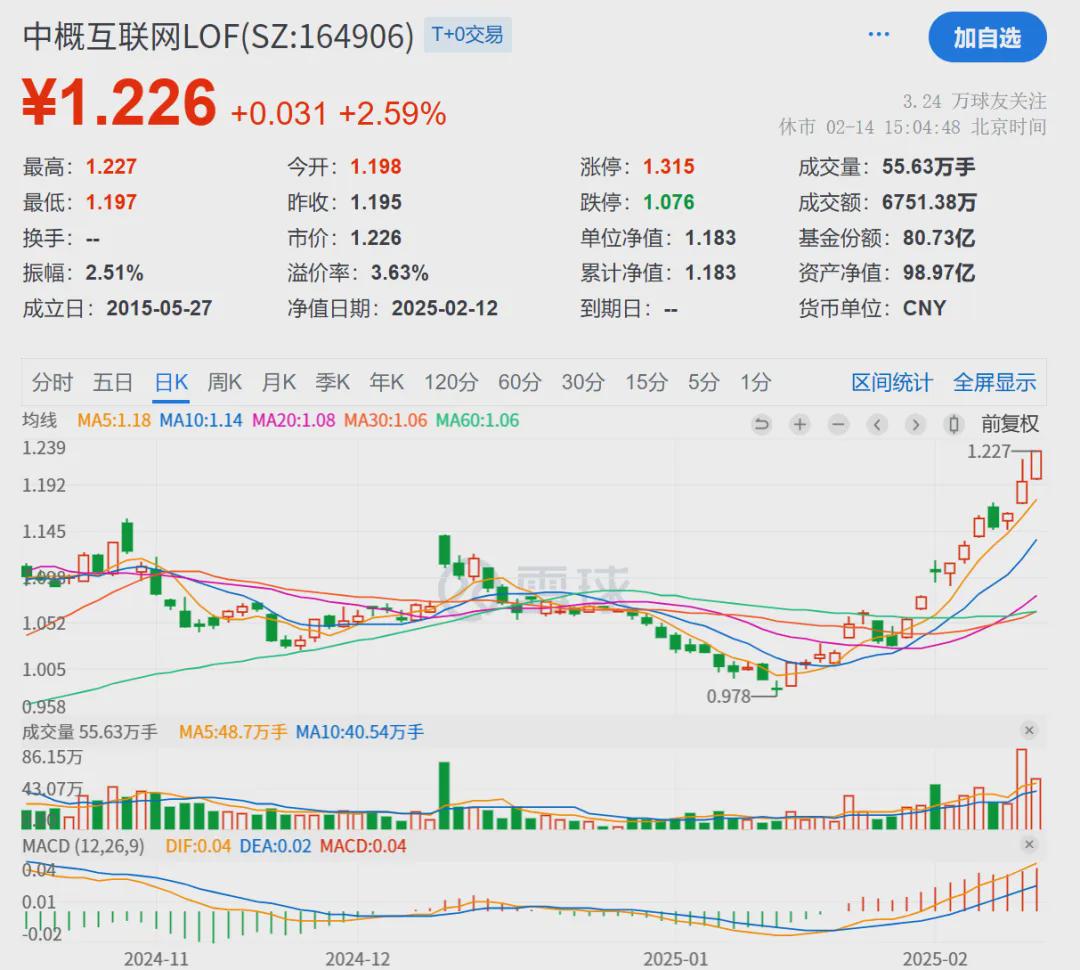This screenshot has width=1080, height=970.
Task: Open the three-dot more options menu
Action: point(878,34)
